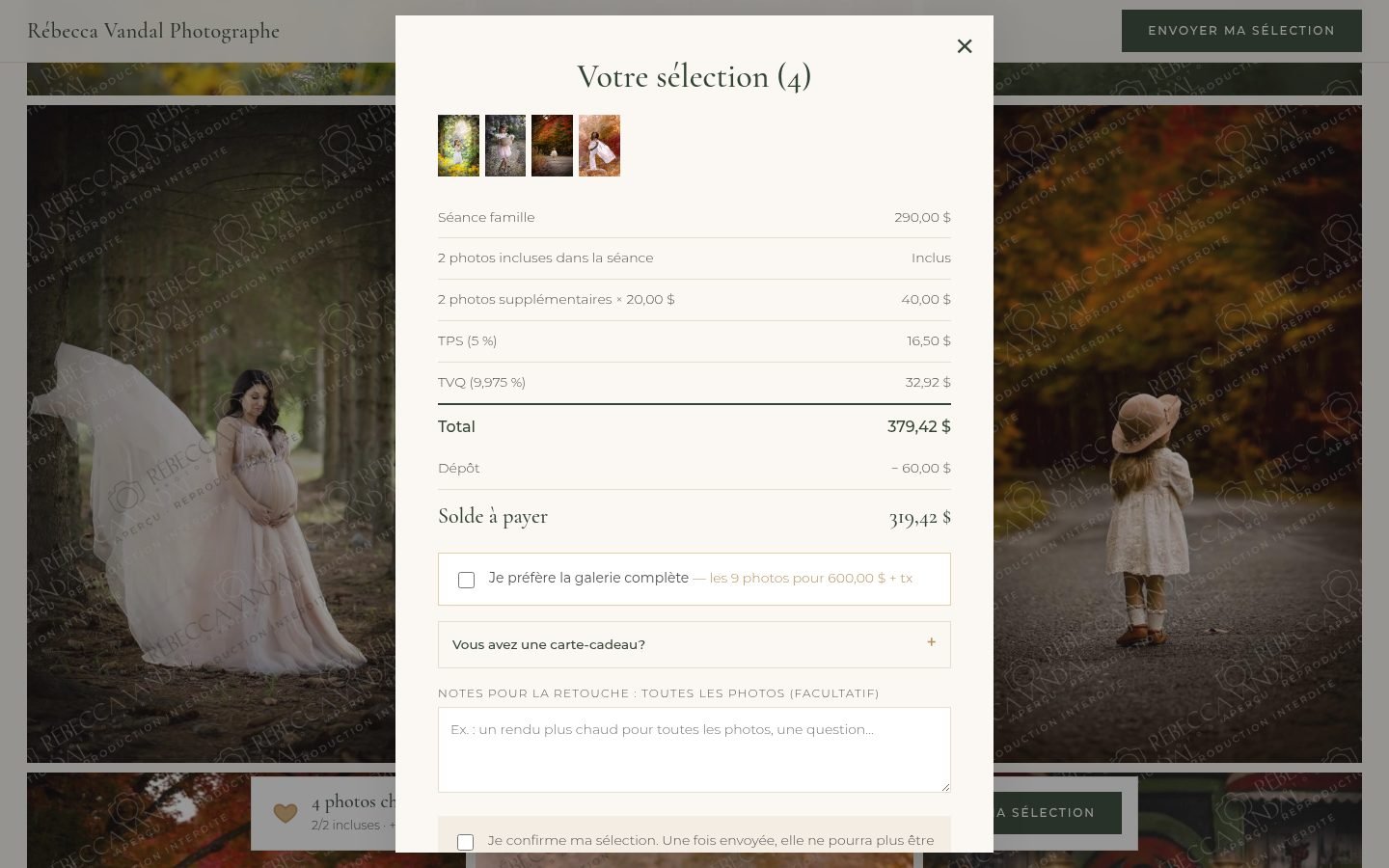Click the 'Inclus' value
This screenshot has width=1389, height=868.
coord(931,258)
